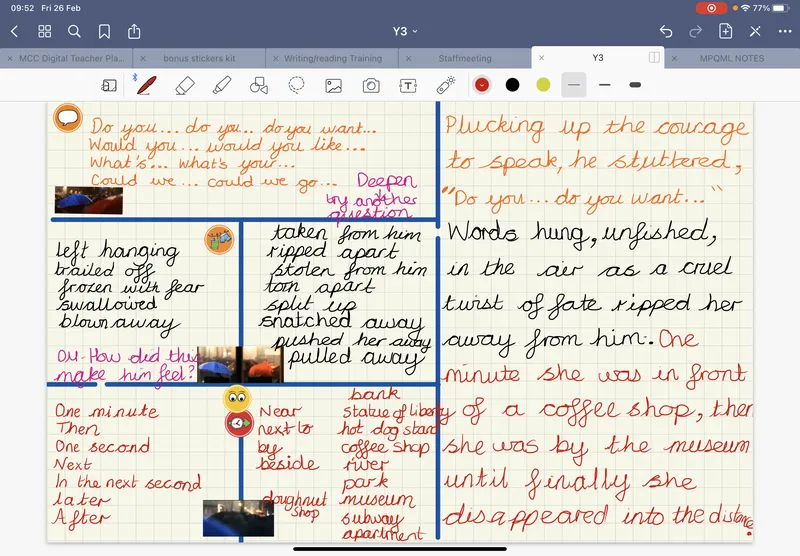Select the Lasso selection tool
800x556 pixels.
pyautogui.click(x=296, y=85)
